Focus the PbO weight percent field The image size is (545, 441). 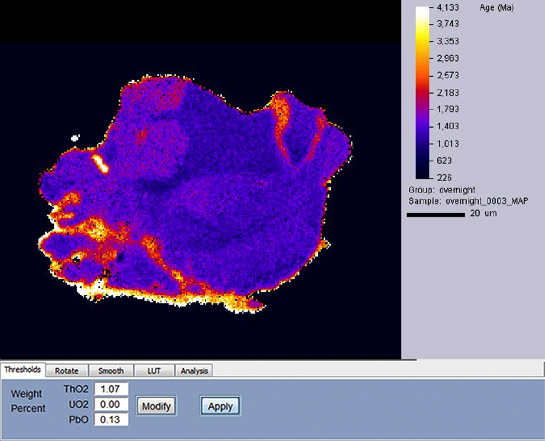point(111,419)
